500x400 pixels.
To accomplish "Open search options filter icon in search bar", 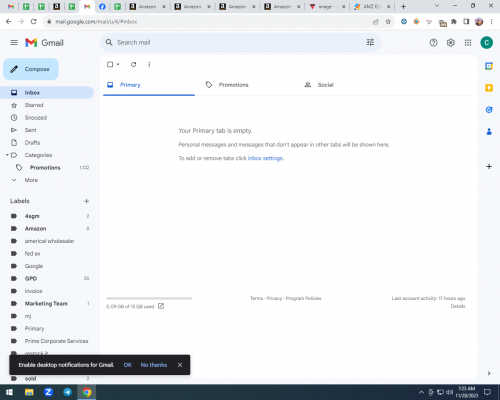I will 370,42.
